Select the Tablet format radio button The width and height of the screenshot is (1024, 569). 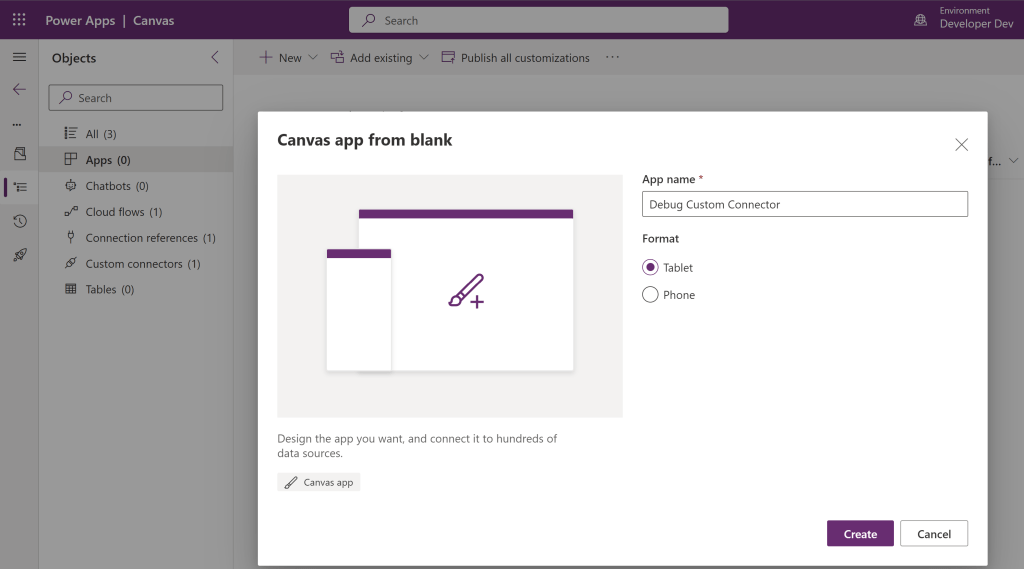[650, 267]
